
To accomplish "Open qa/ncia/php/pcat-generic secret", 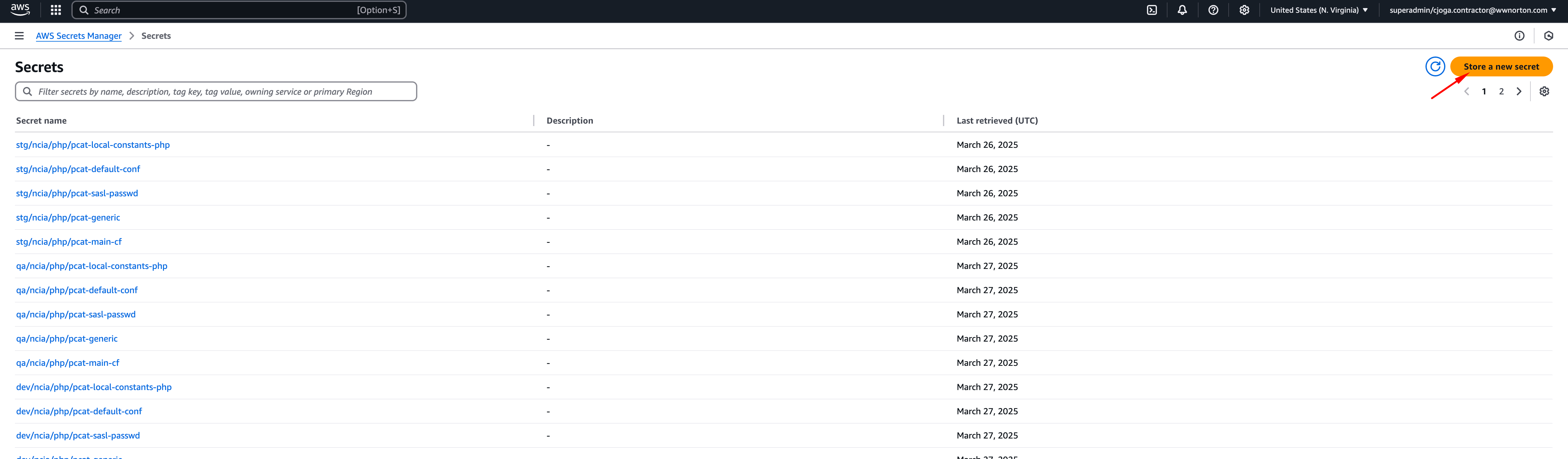I will (66, 339).
